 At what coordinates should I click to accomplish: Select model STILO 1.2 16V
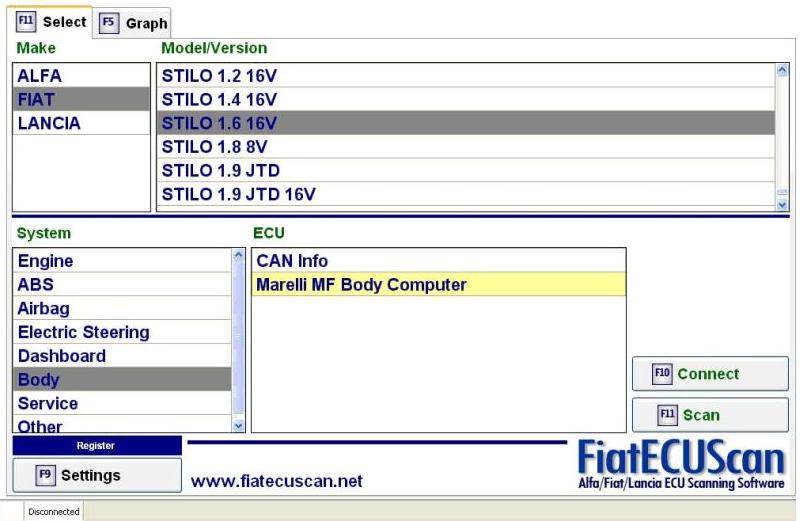466,76
